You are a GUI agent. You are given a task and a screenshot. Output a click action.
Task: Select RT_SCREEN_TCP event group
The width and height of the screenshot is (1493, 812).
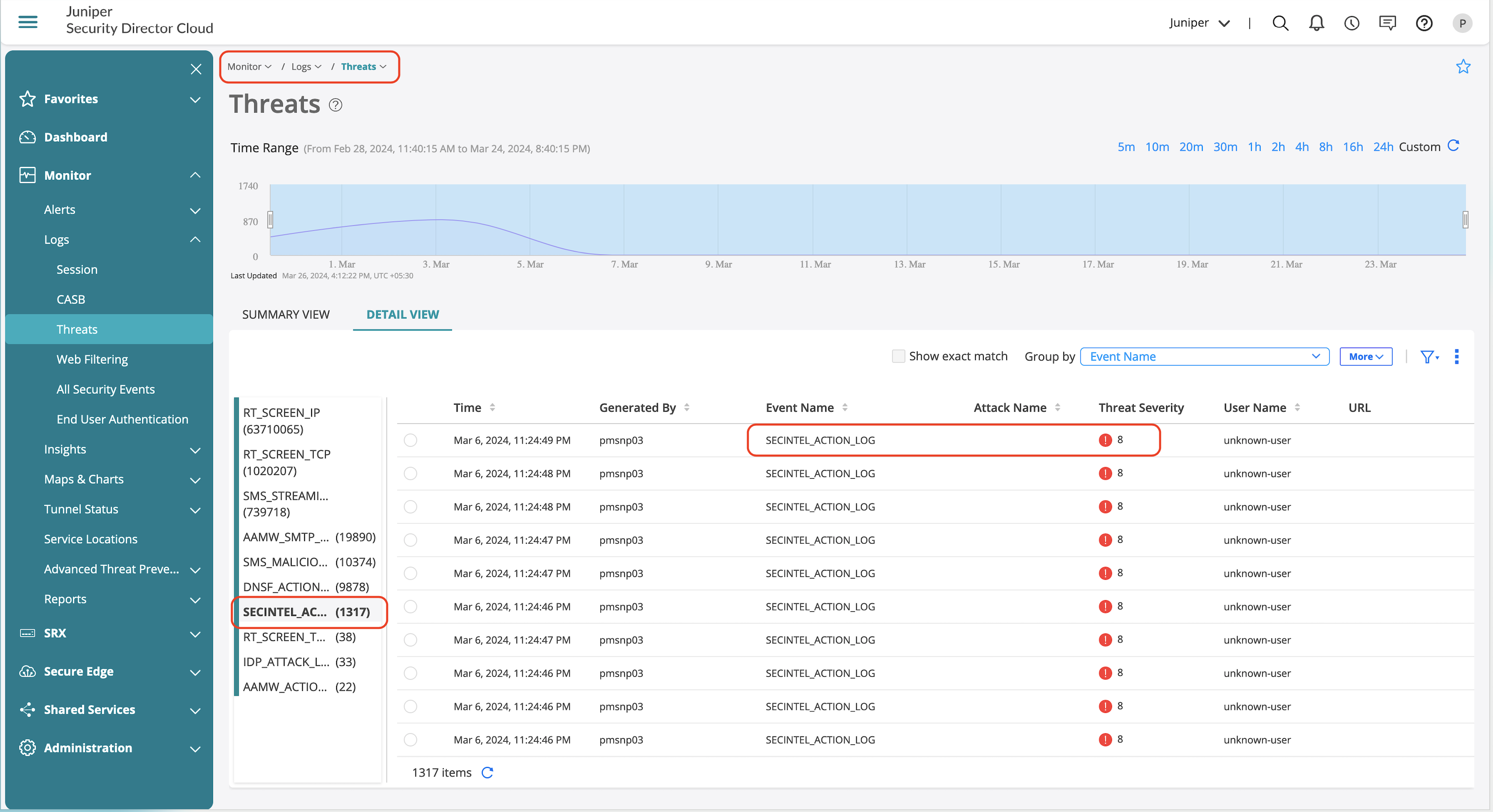point(287,462)
